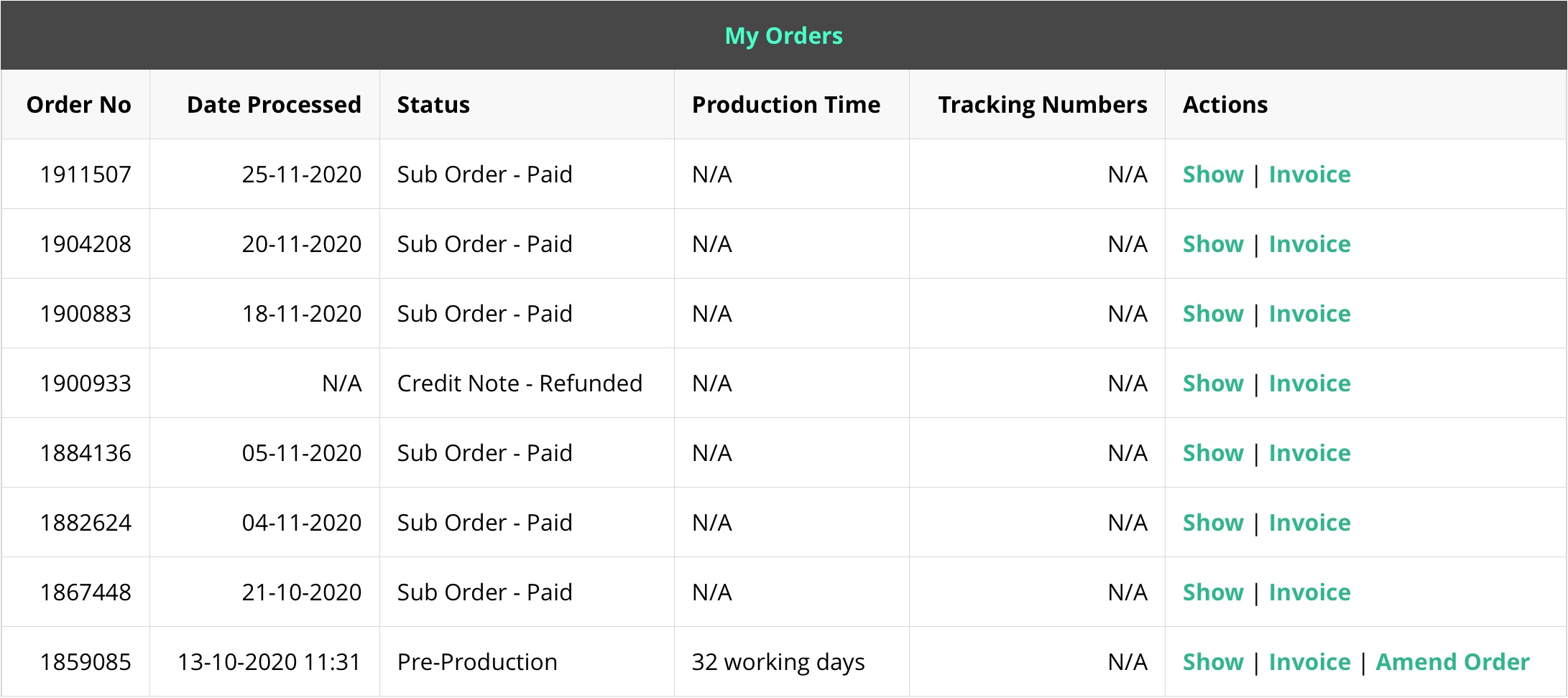This screenshot has width=1568, height=698.
Task: Click the Order No column header
Action: (79, 105)
